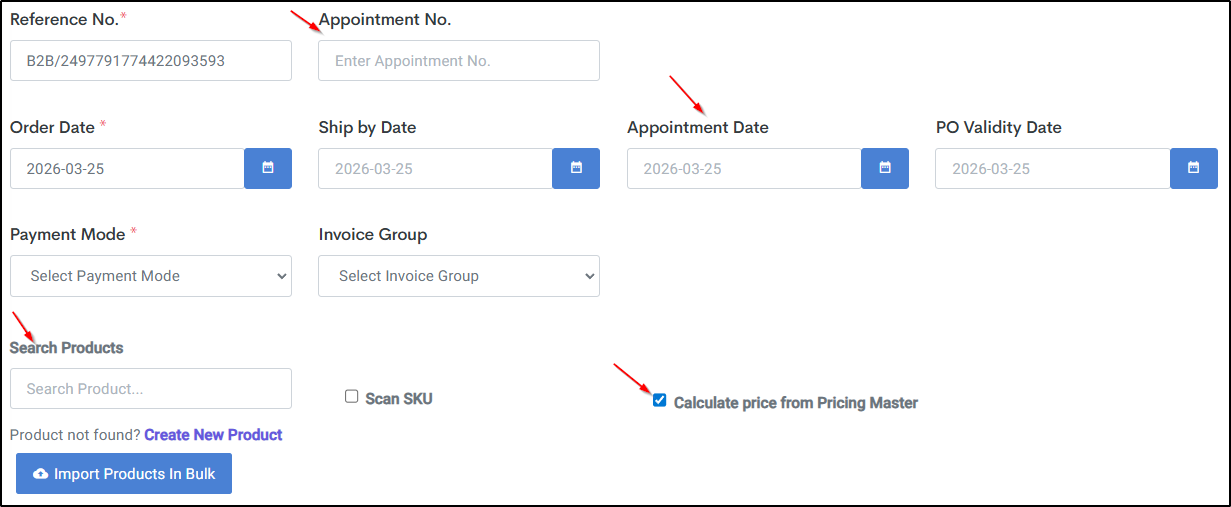
Task: Follow the Create New Product link
Action: tap(213, 435)
